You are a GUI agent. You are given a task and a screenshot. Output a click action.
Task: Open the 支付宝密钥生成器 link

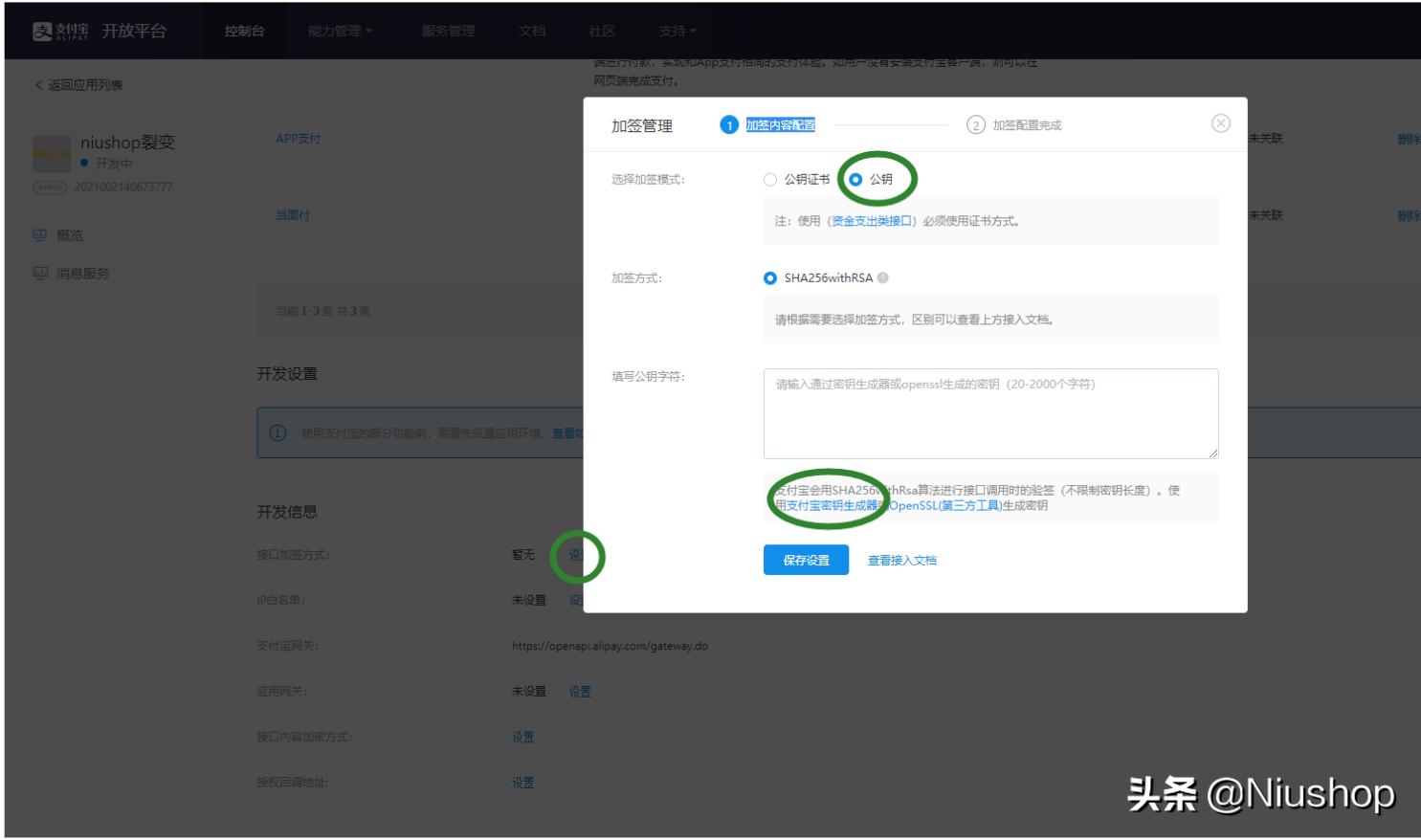point(833,506)
